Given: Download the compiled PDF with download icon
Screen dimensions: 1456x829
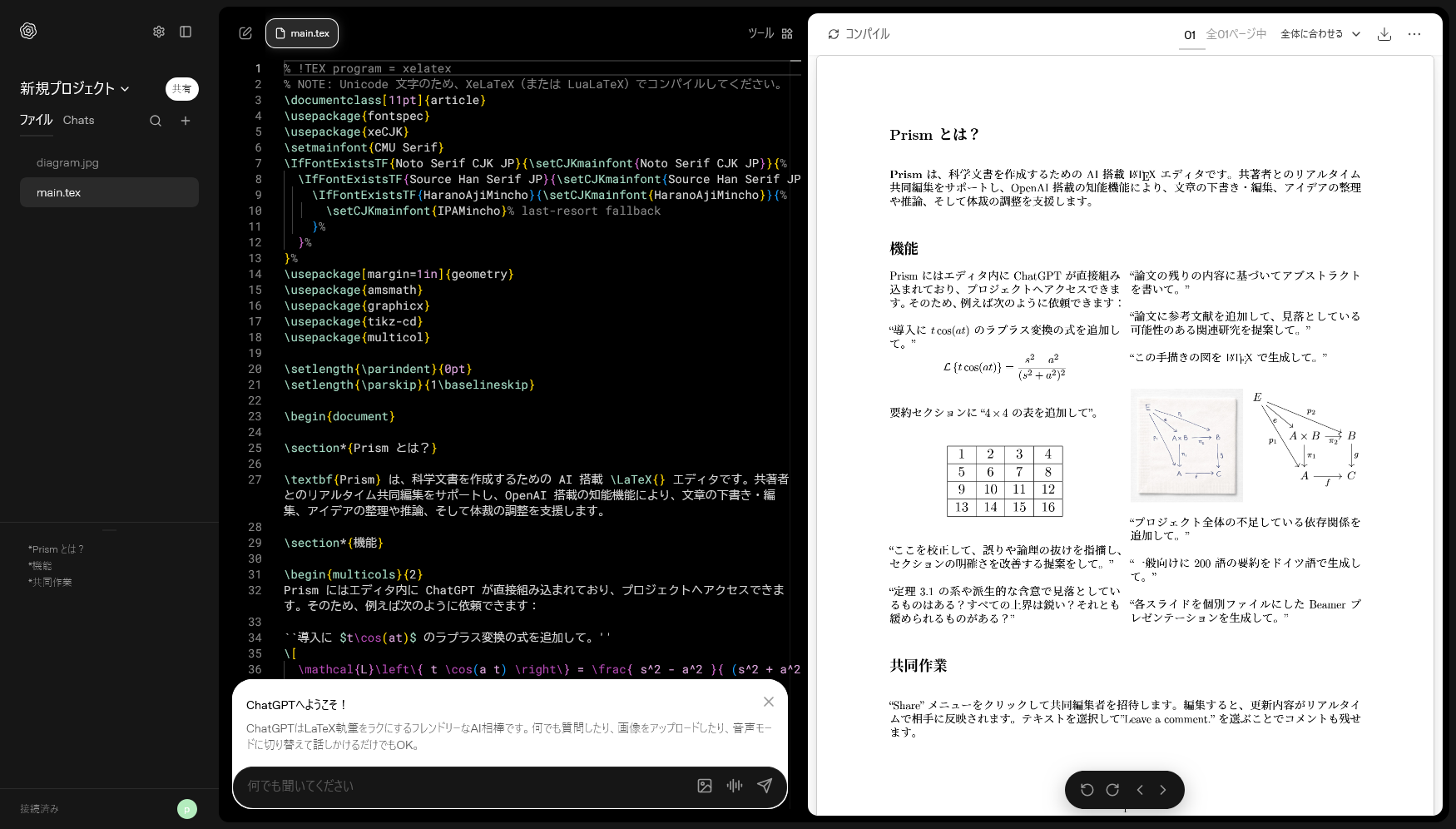Looking at the screenshot, I should (1384, 34).
